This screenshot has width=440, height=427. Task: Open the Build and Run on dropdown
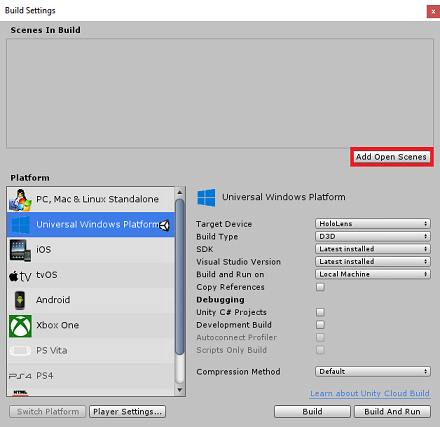click(373, 274)
